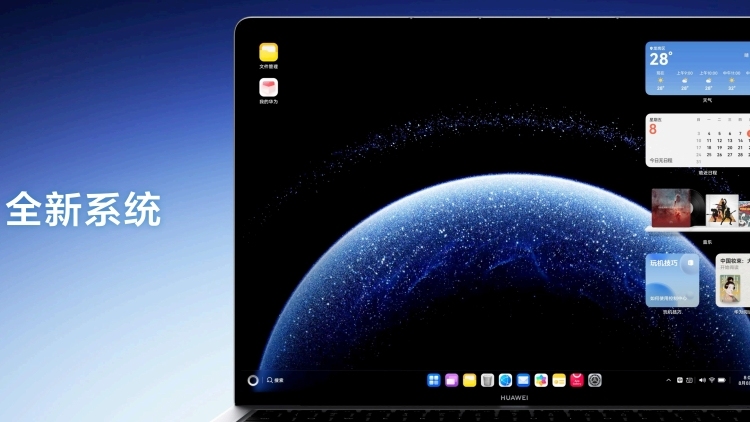This screenshot has height=422, width=750.
Task: Open the trash bin in dock
Action: pyautogui.click(x=487, y=380)
